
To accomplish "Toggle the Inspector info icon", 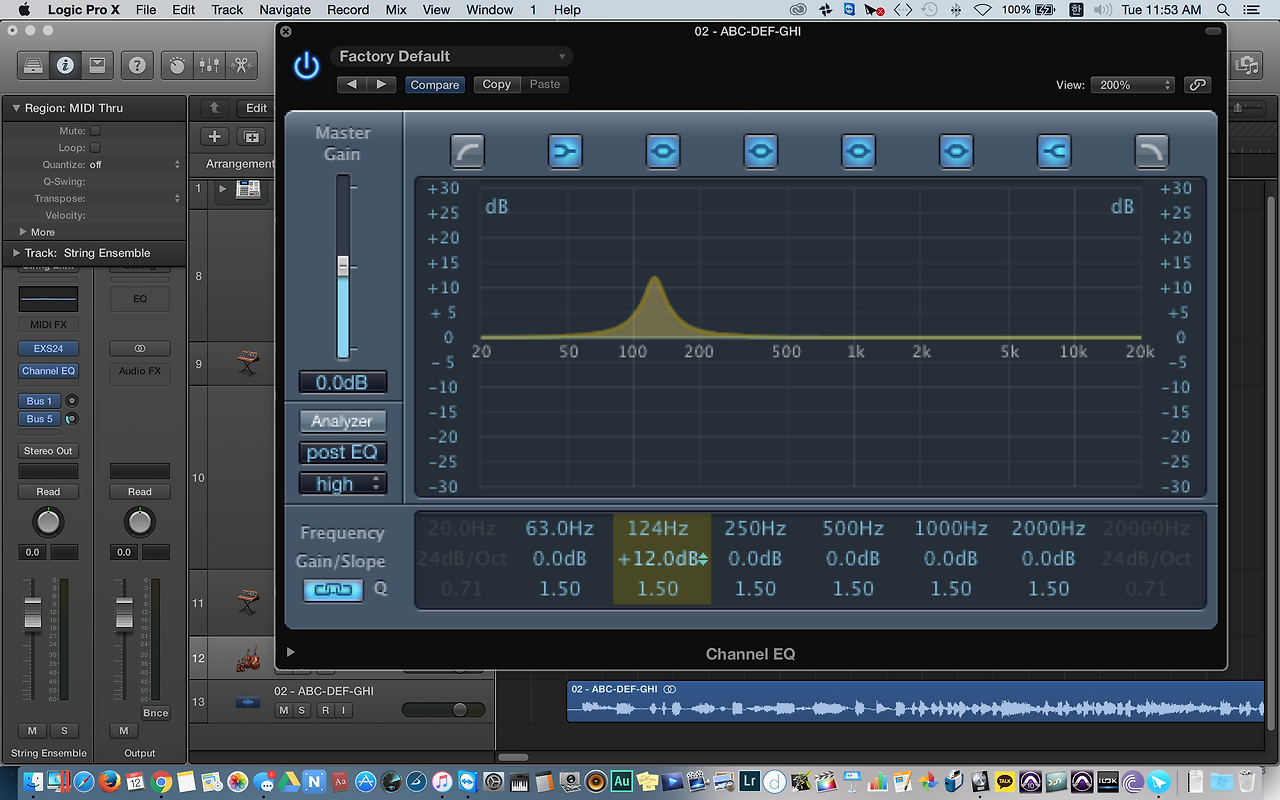I will [x=65, y=65].
